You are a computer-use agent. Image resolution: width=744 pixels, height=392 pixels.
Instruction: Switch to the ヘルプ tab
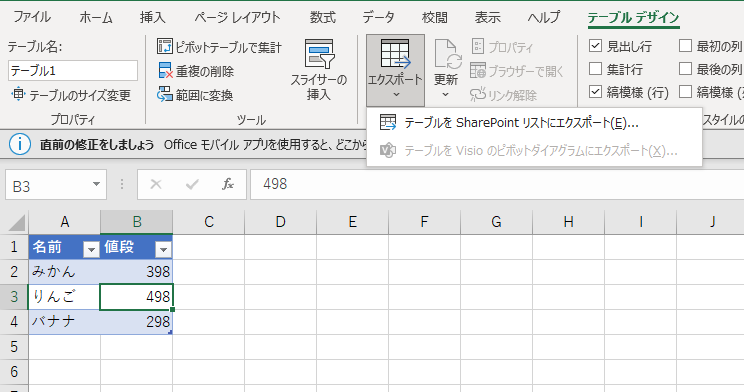544,17
